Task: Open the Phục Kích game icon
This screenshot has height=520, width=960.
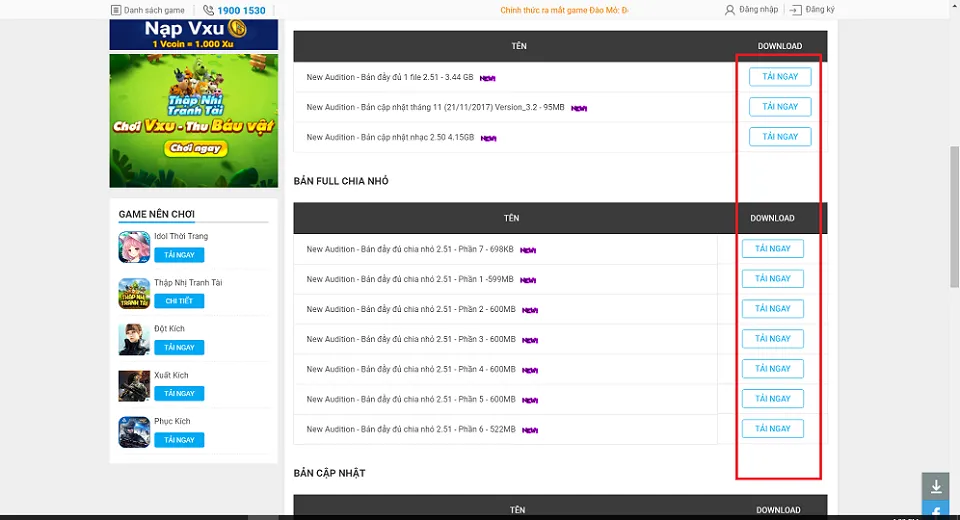Action: pyautogui.click(x=134, y=431)
